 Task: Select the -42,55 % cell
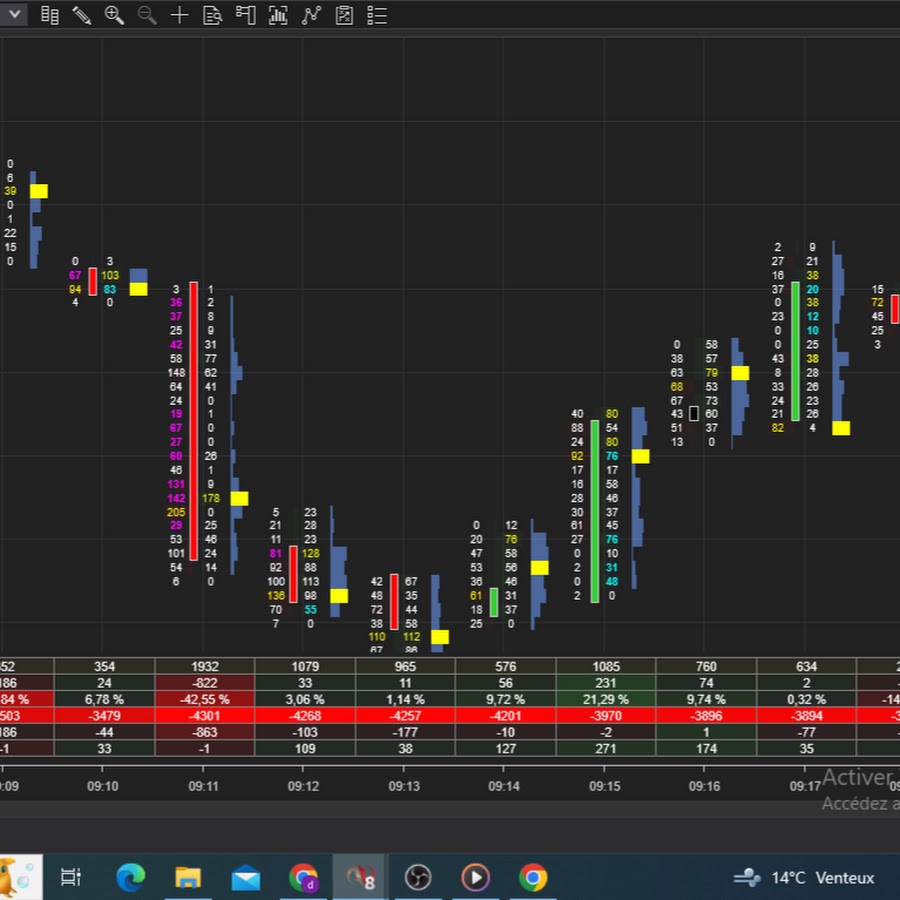(x=205, y=699)
